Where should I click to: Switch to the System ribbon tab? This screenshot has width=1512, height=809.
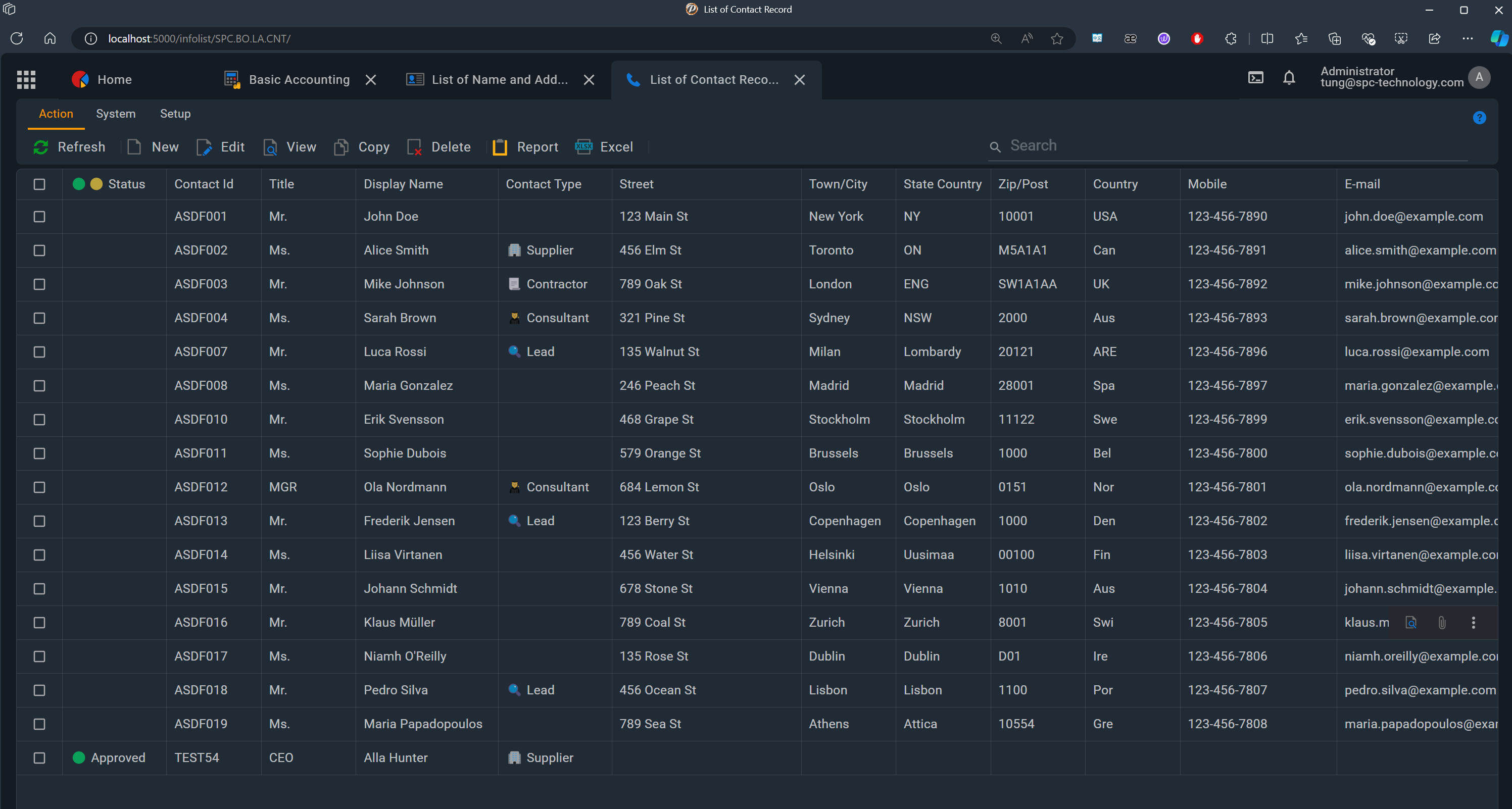pos(116,114)
